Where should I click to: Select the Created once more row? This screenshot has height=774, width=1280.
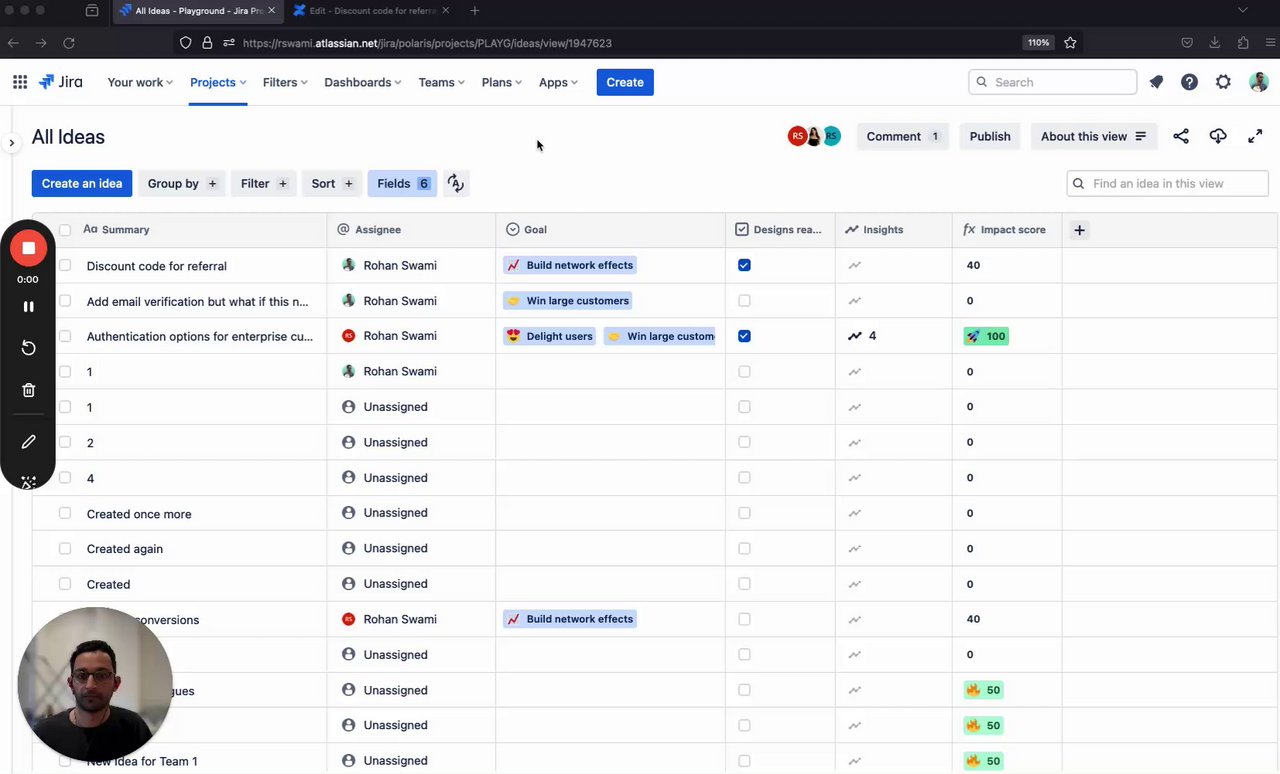65,513
